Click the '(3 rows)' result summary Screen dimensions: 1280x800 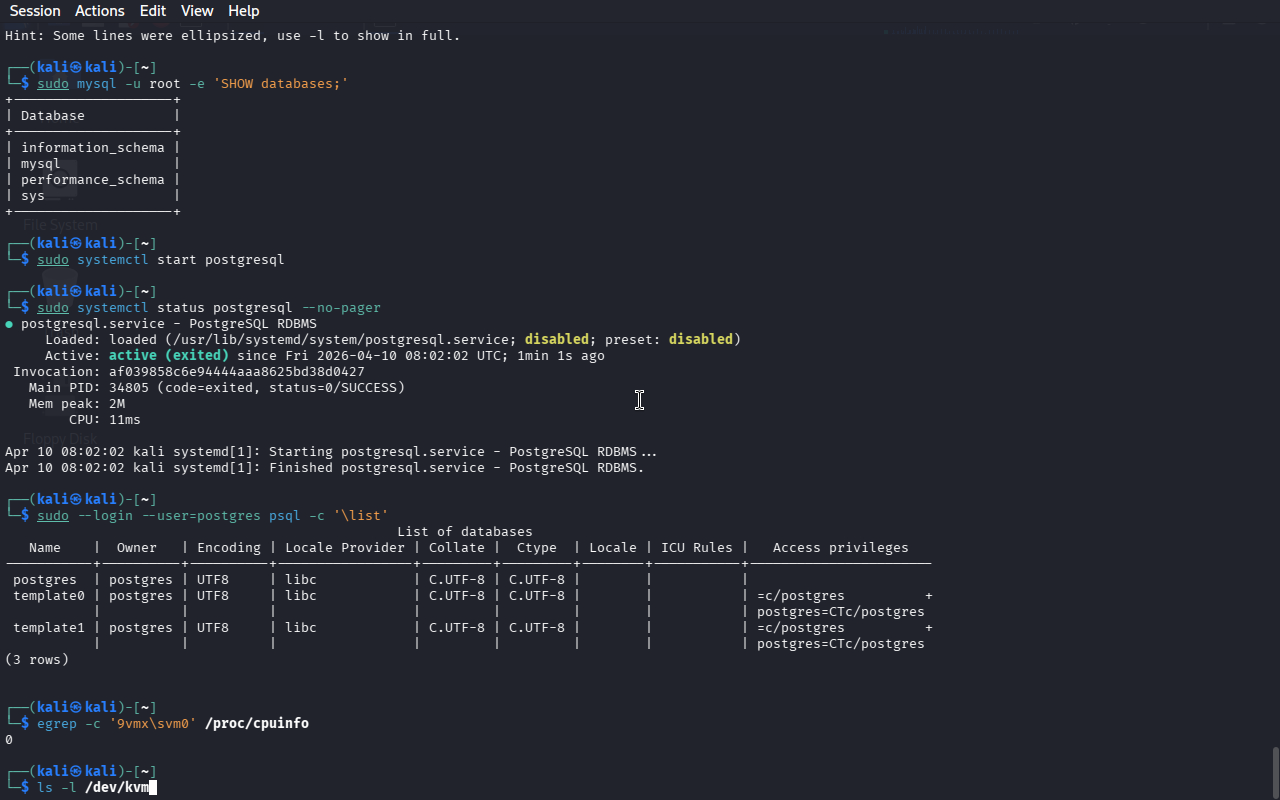coord(37,660)
